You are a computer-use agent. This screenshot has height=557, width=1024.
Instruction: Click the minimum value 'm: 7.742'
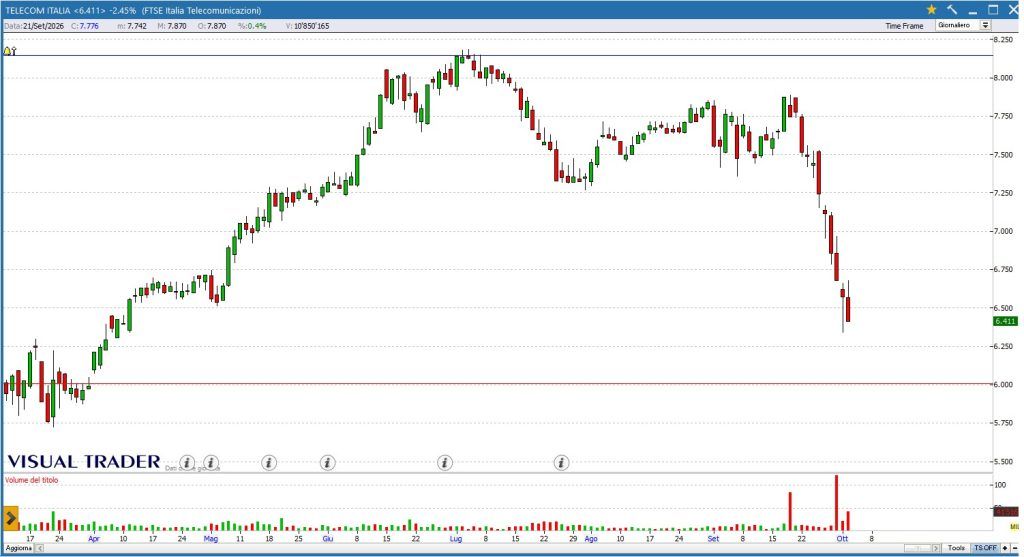tap(132, 26)
